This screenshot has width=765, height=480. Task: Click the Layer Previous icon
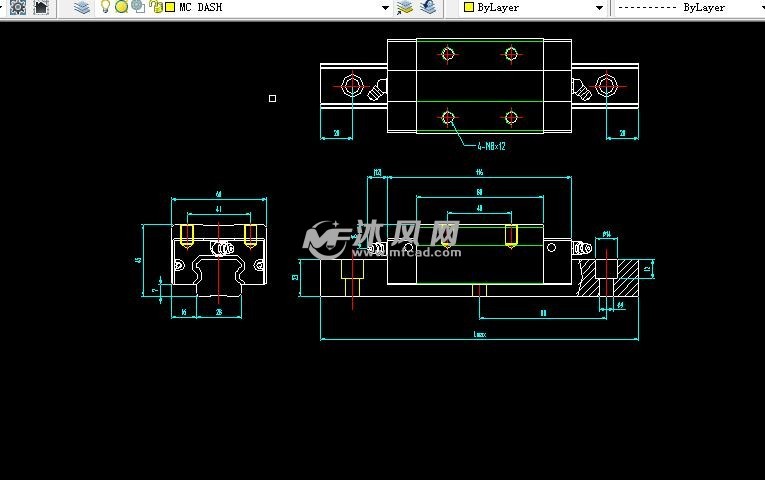pyautogui.click(x=428, y=7)
